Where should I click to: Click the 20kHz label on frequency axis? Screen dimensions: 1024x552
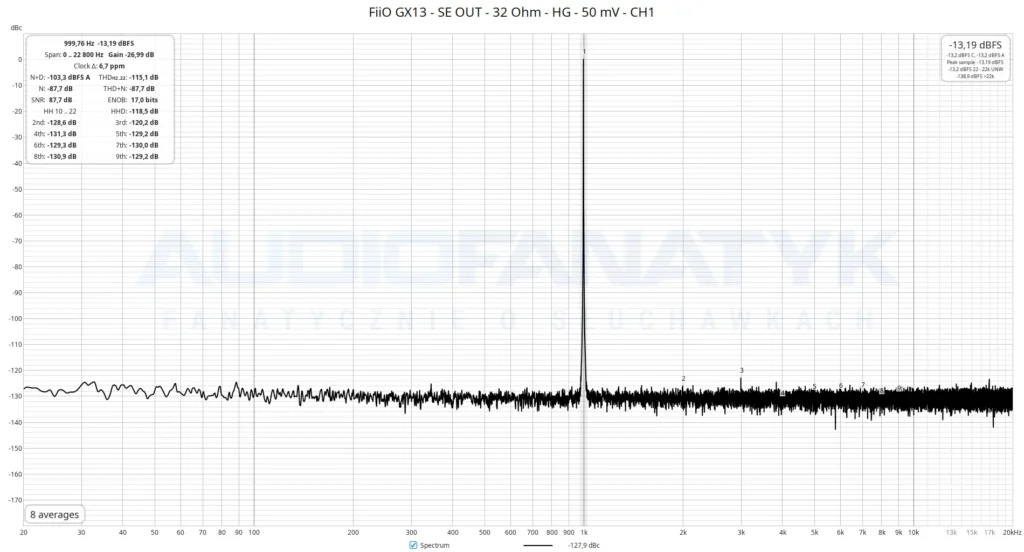[x=1012, y=532]
